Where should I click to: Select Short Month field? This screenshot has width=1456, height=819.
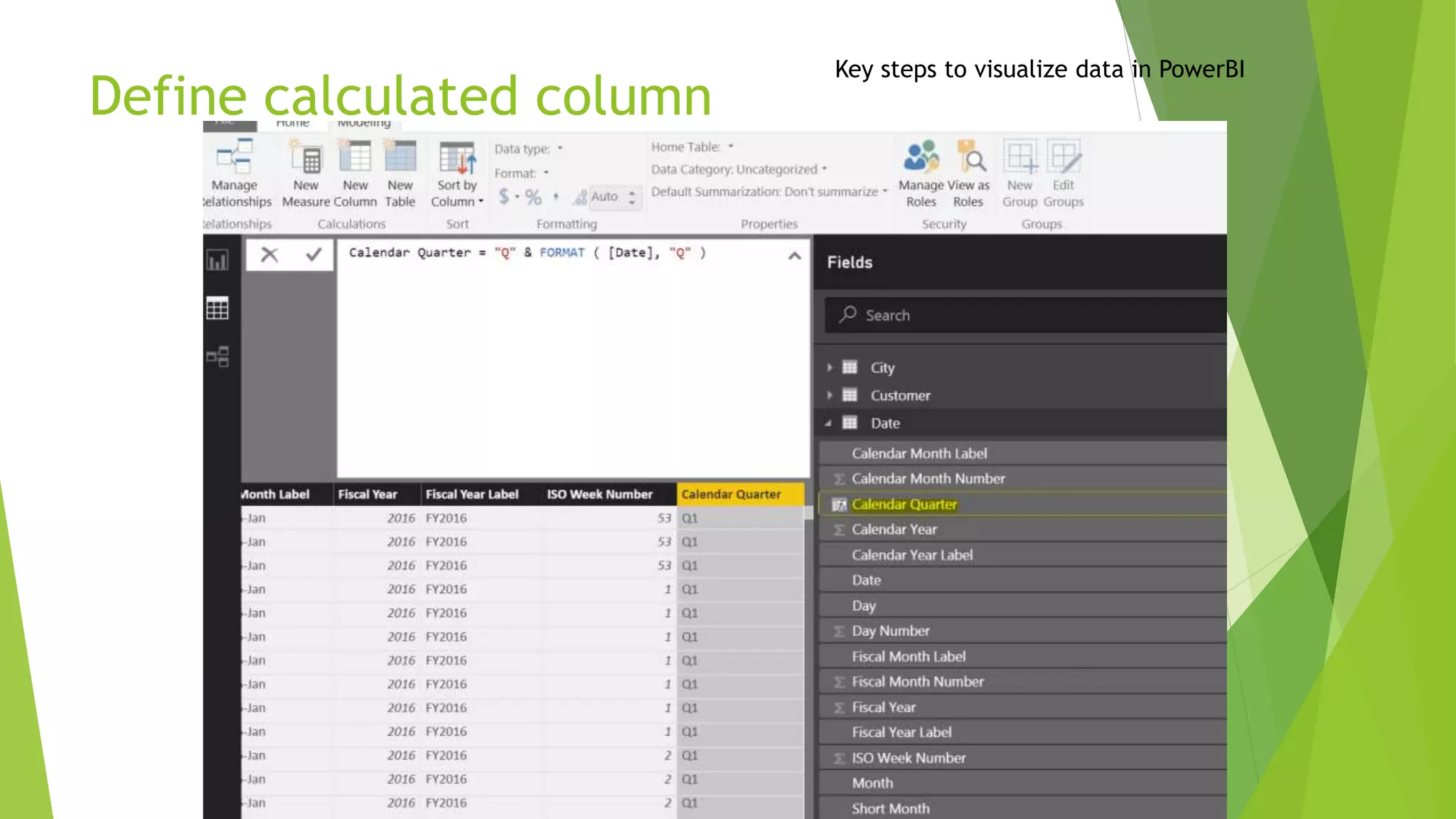(1022, 808)
